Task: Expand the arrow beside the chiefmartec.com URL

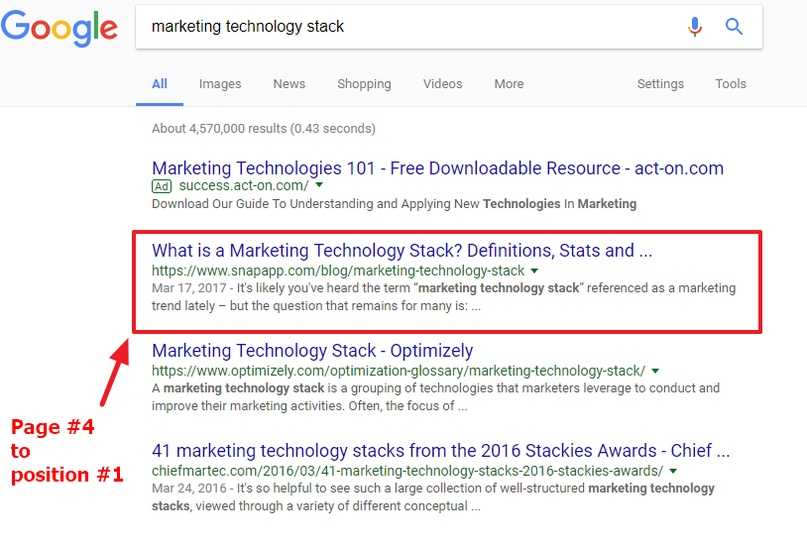Action: coord(674,471)
